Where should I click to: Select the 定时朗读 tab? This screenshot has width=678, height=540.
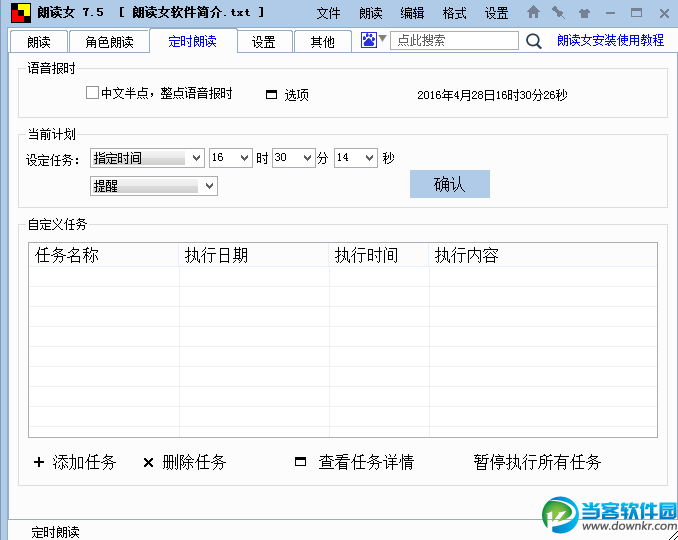click(x=193, y=41)
